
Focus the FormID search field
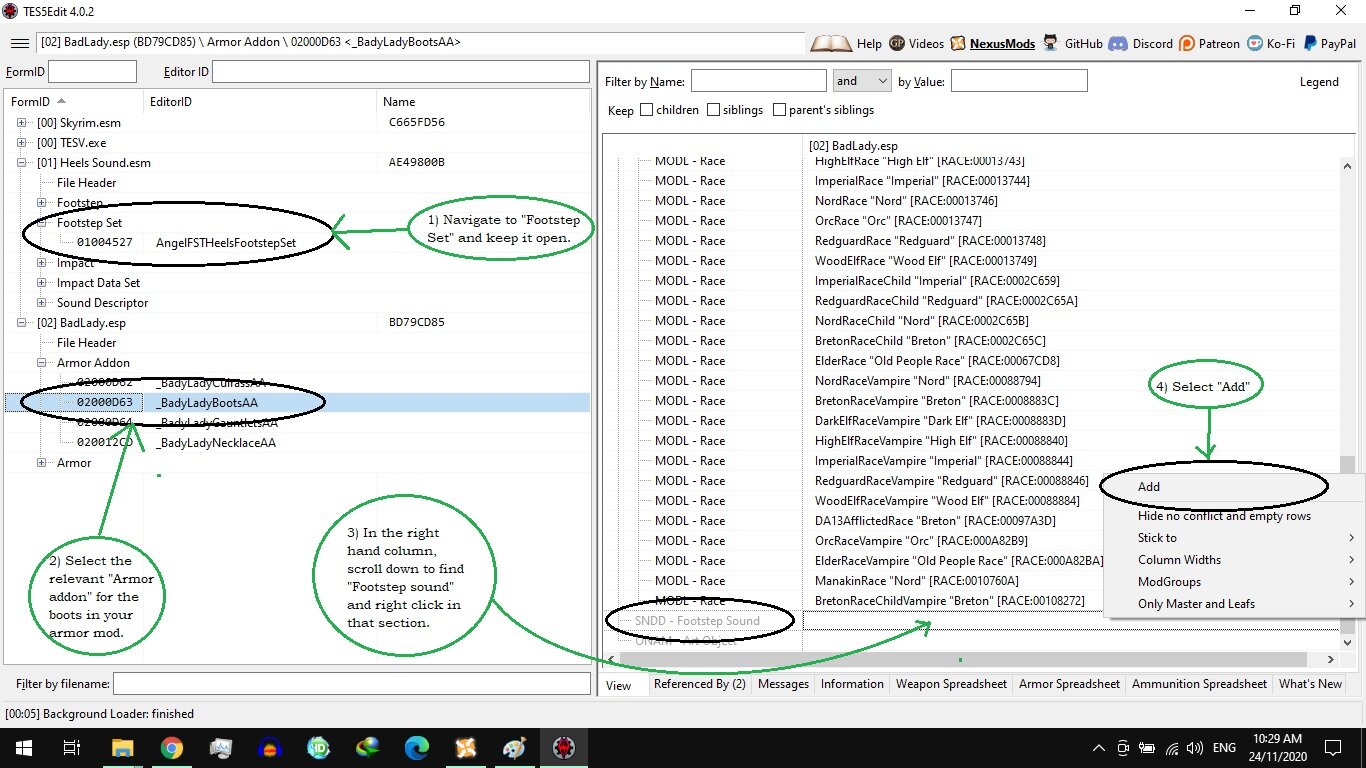pyautogui.click(x=92, y=72)
